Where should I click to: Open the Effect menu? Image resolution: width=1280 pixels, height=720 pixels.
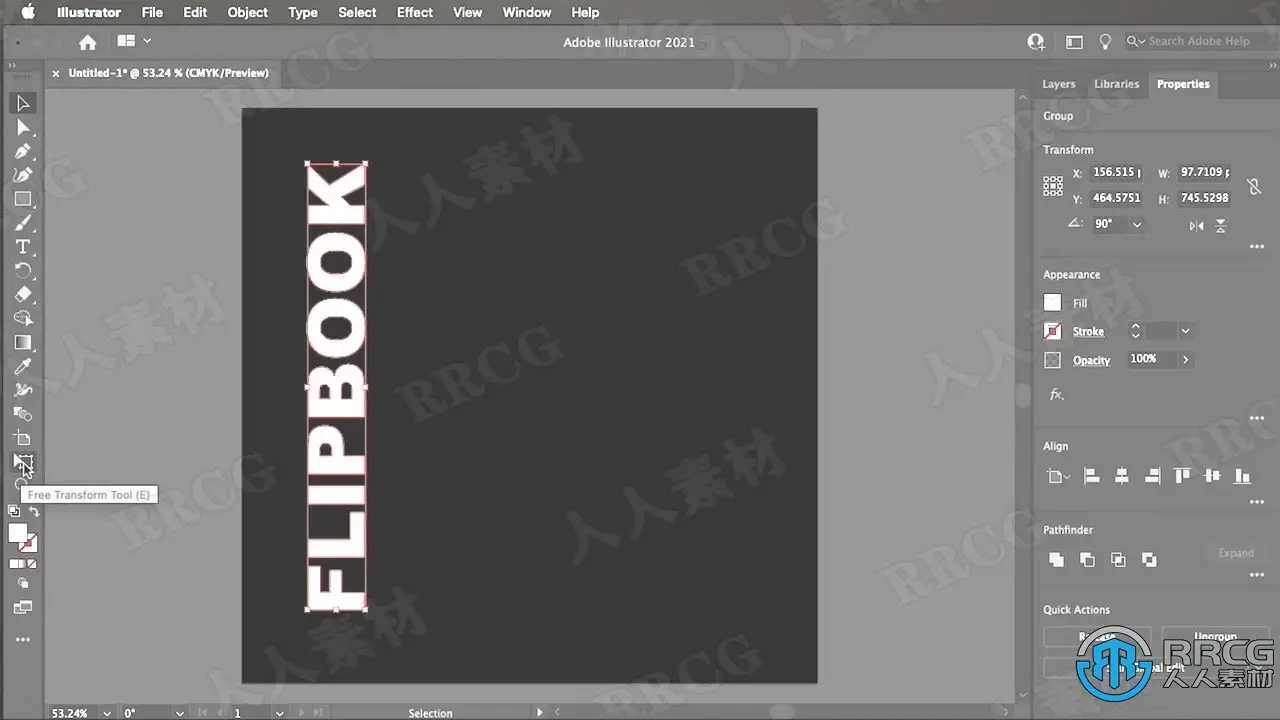415,12
